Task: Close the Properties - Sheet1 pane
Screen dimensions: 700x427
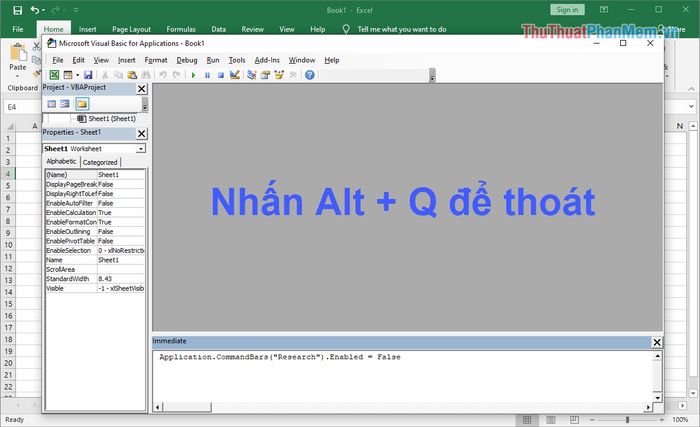Action: pos(142,134)
